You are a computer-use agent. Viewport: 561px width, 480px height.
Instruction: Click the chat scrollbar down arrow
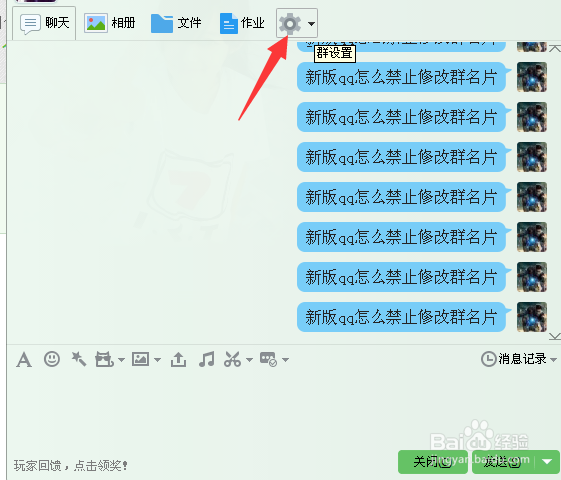pos(555,336)
